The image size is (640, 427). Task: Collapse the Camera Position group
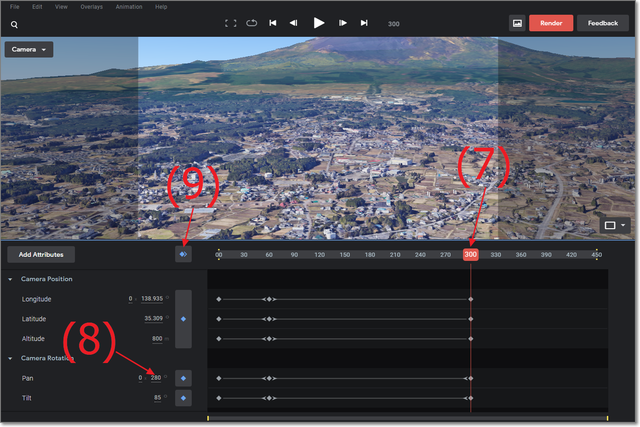pos(10,279)
